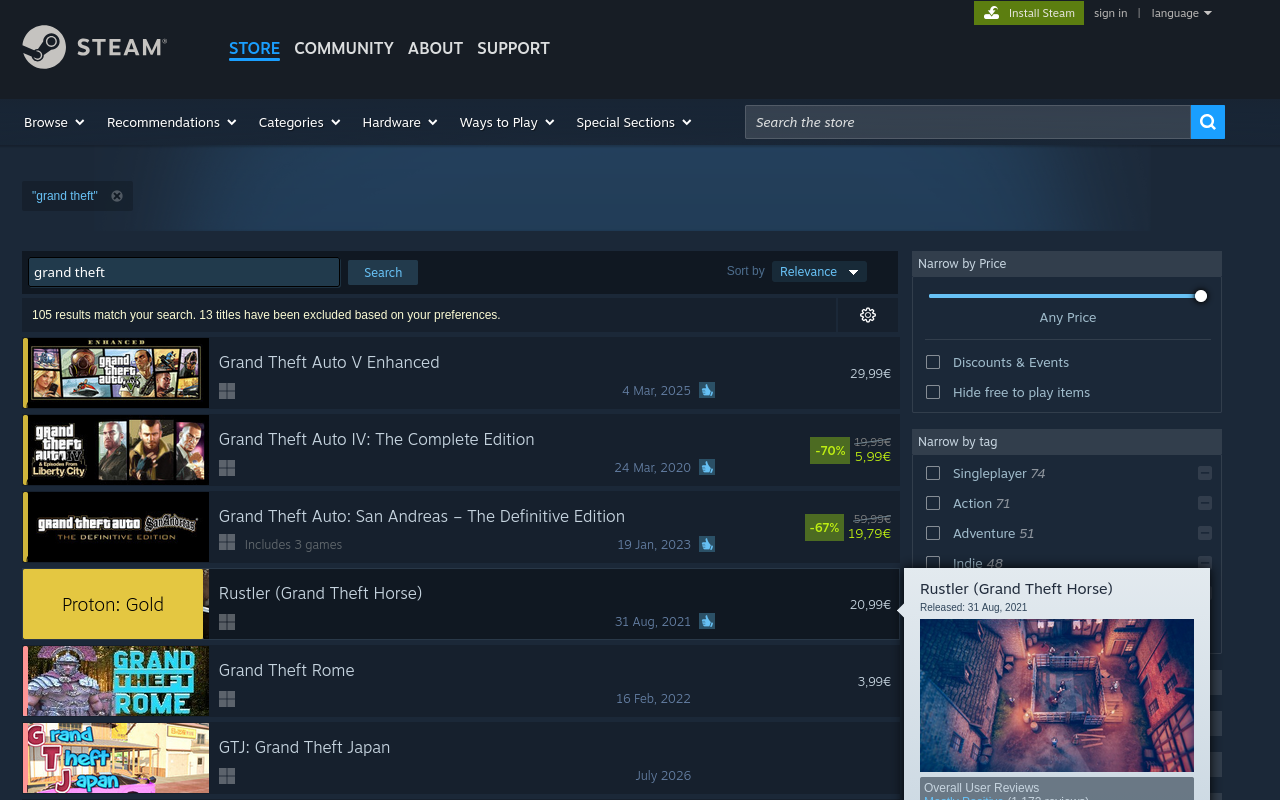Click the store search magnifier button
Viewport: 1280px width, 800px height.
[x=1208, y=122]
